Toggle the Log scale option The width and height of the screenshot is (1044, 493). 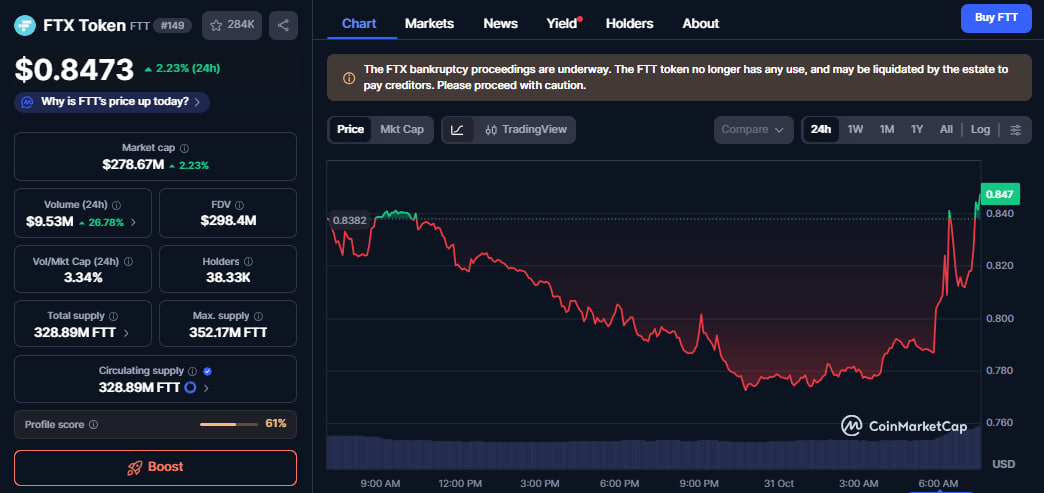click(980, 130)
